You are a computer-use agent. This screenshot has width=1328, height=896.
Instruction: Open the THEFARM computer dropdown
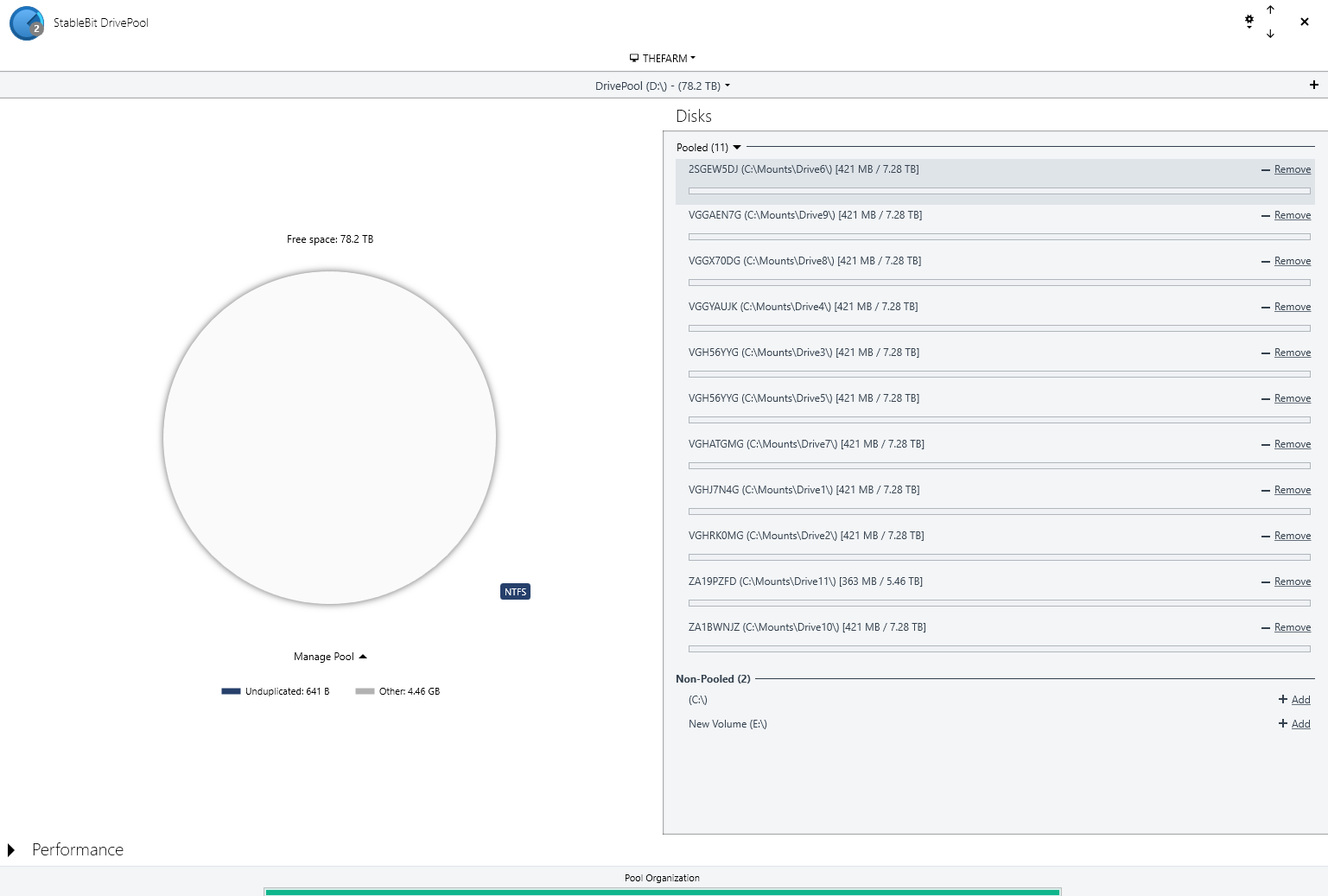663,59
